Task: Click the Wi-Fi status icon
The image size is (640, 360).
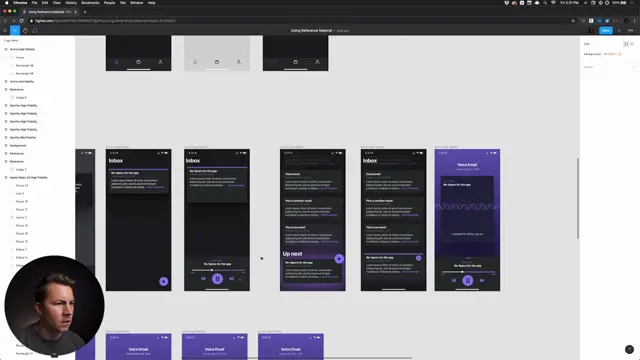Action: click(x=553, y=3)
